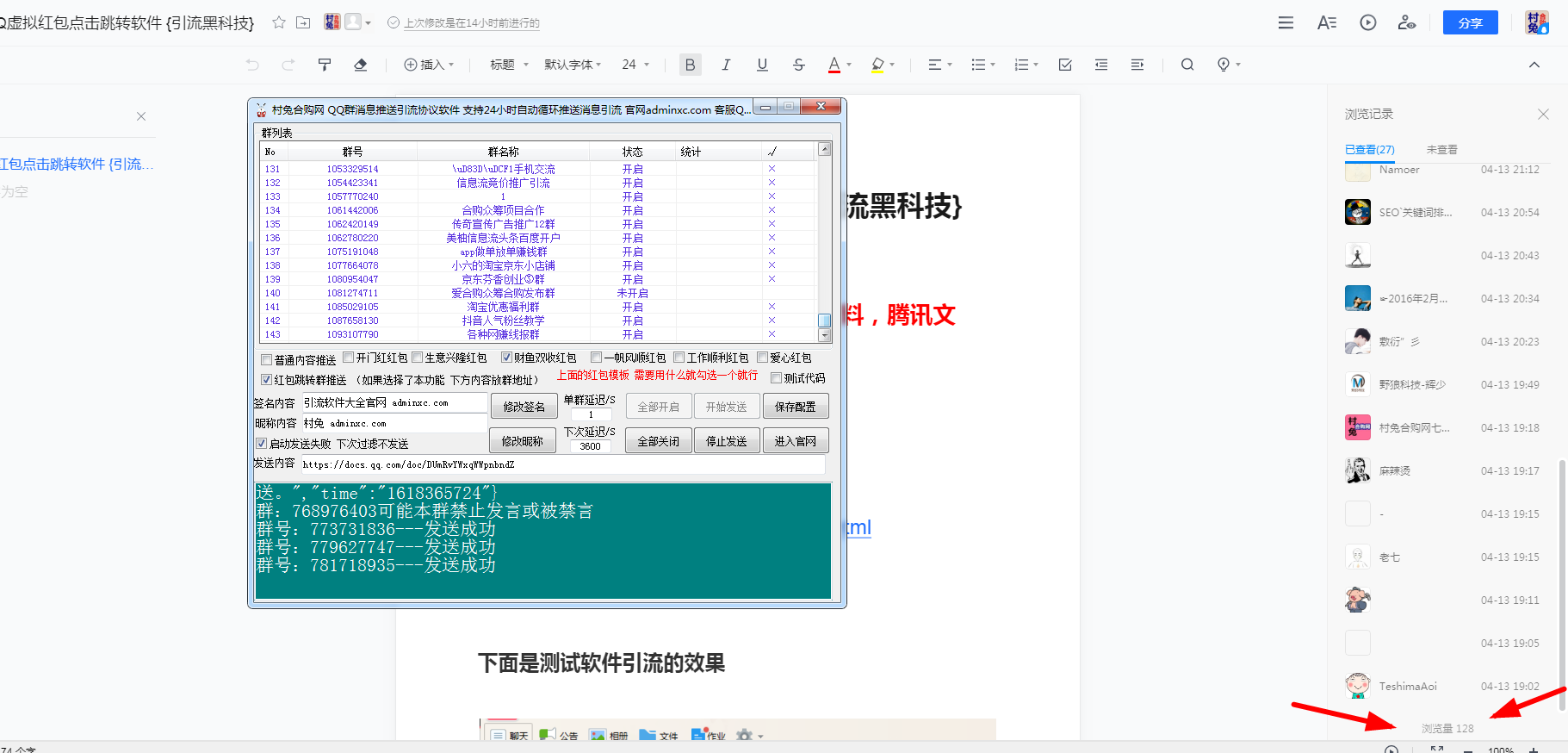Select the outline heading entry in sidebar
Screen dimensions: 1568x753
[77, 164]
